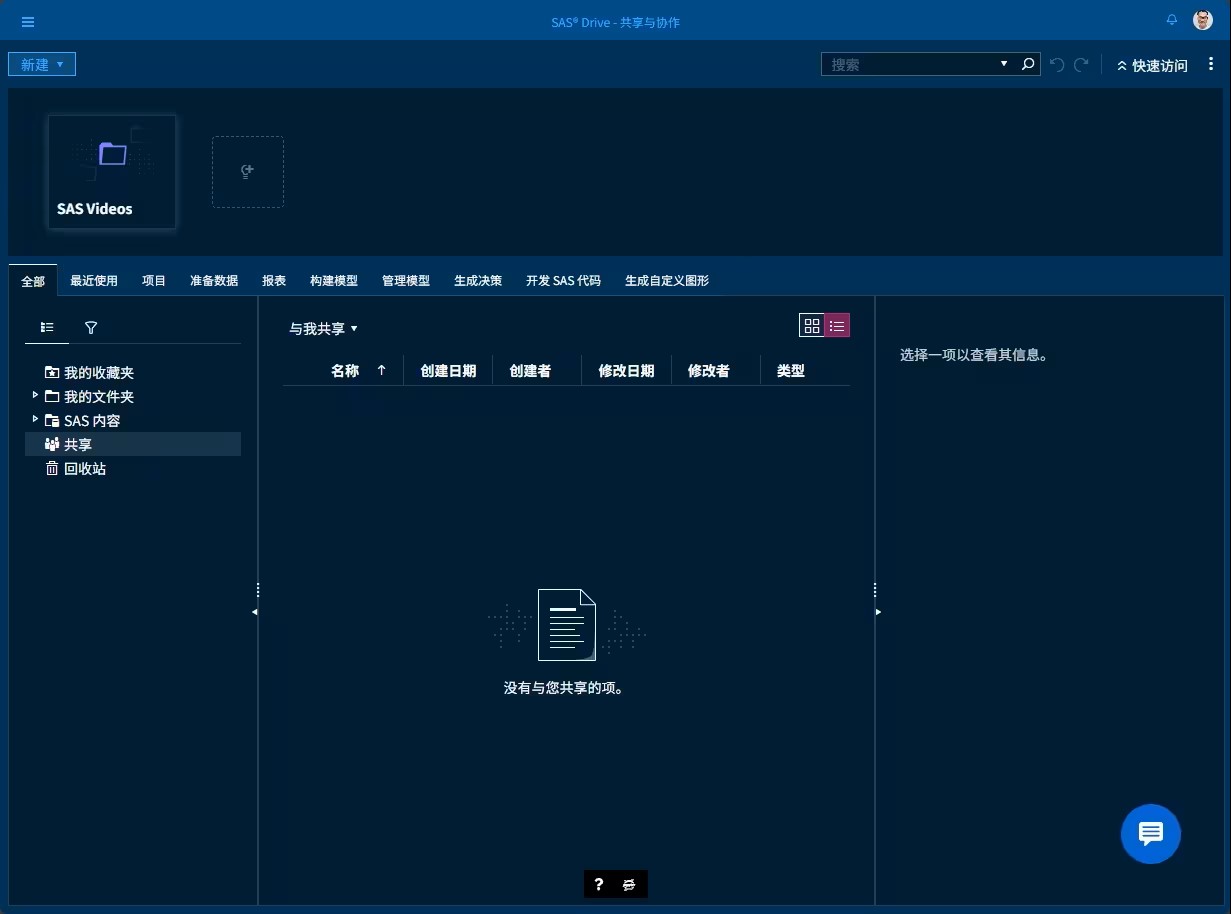
Task: Select the 生成自定义图形 tab
Action: [667, 281]
